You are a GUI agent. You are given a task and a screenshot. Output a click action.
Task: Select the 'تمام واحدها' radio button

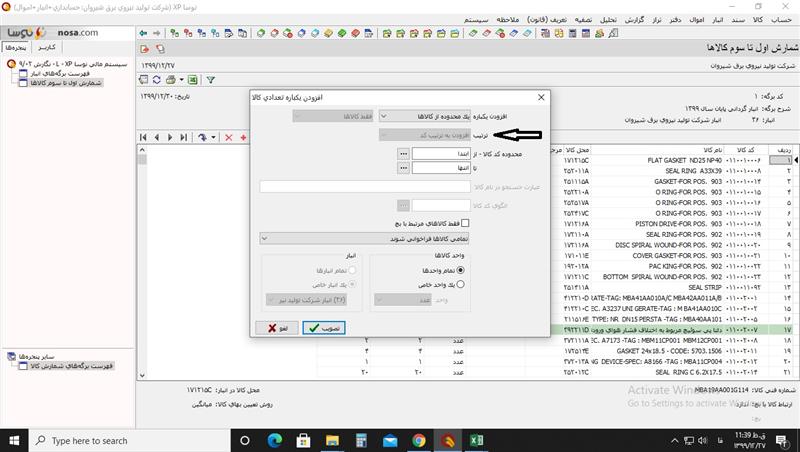point(460,270)
